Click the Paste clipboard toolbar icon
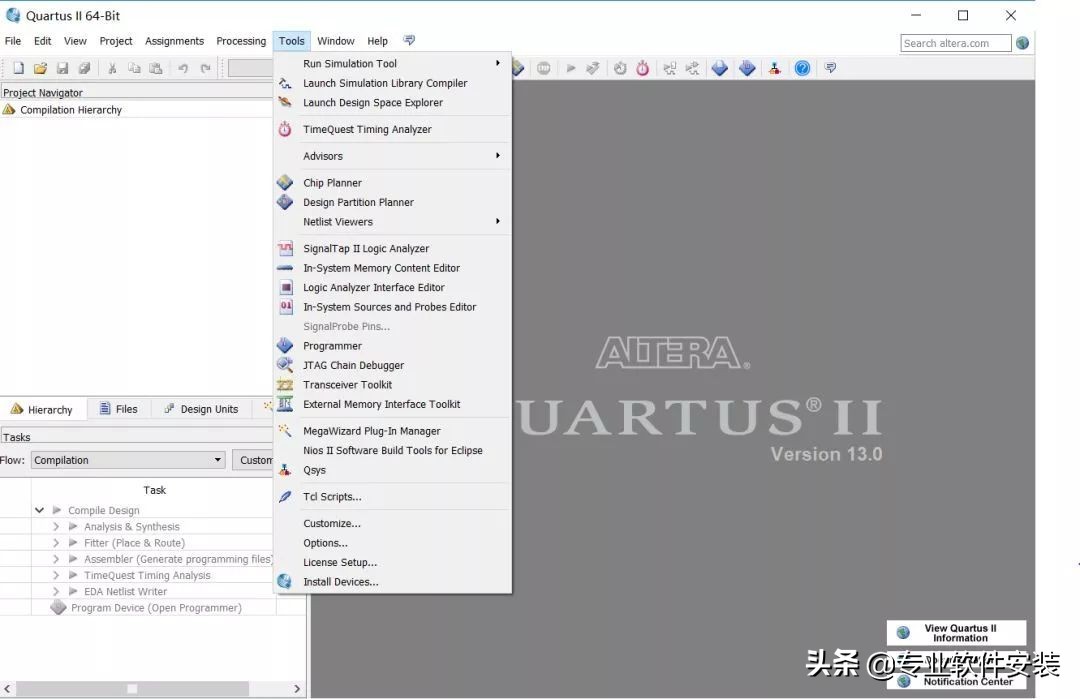The width and height of the screenshot is (1080, 699). 156,68
